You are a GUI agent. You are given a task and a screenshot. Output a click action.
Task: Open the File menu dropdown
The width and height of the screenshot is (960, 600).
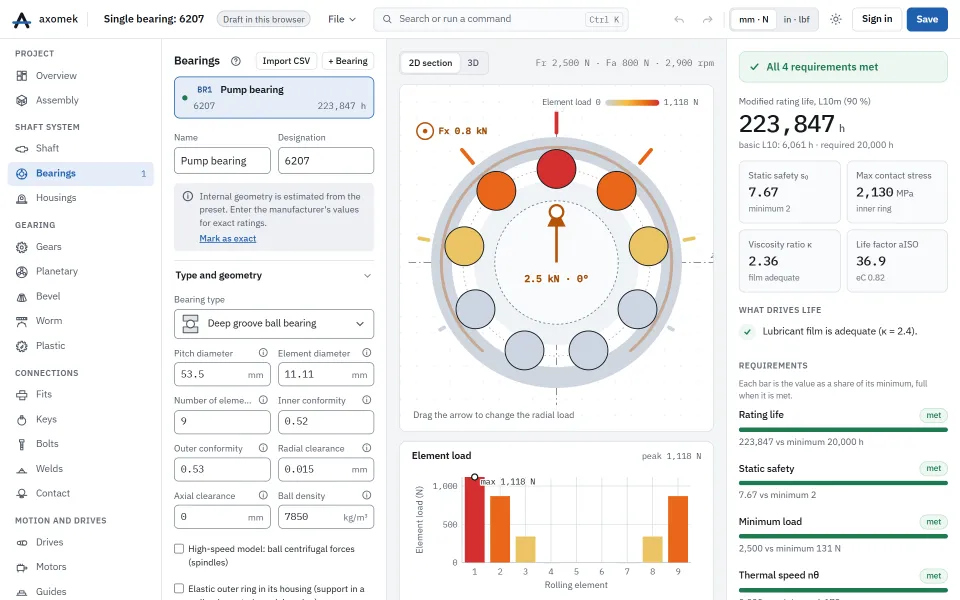[342, 20]
